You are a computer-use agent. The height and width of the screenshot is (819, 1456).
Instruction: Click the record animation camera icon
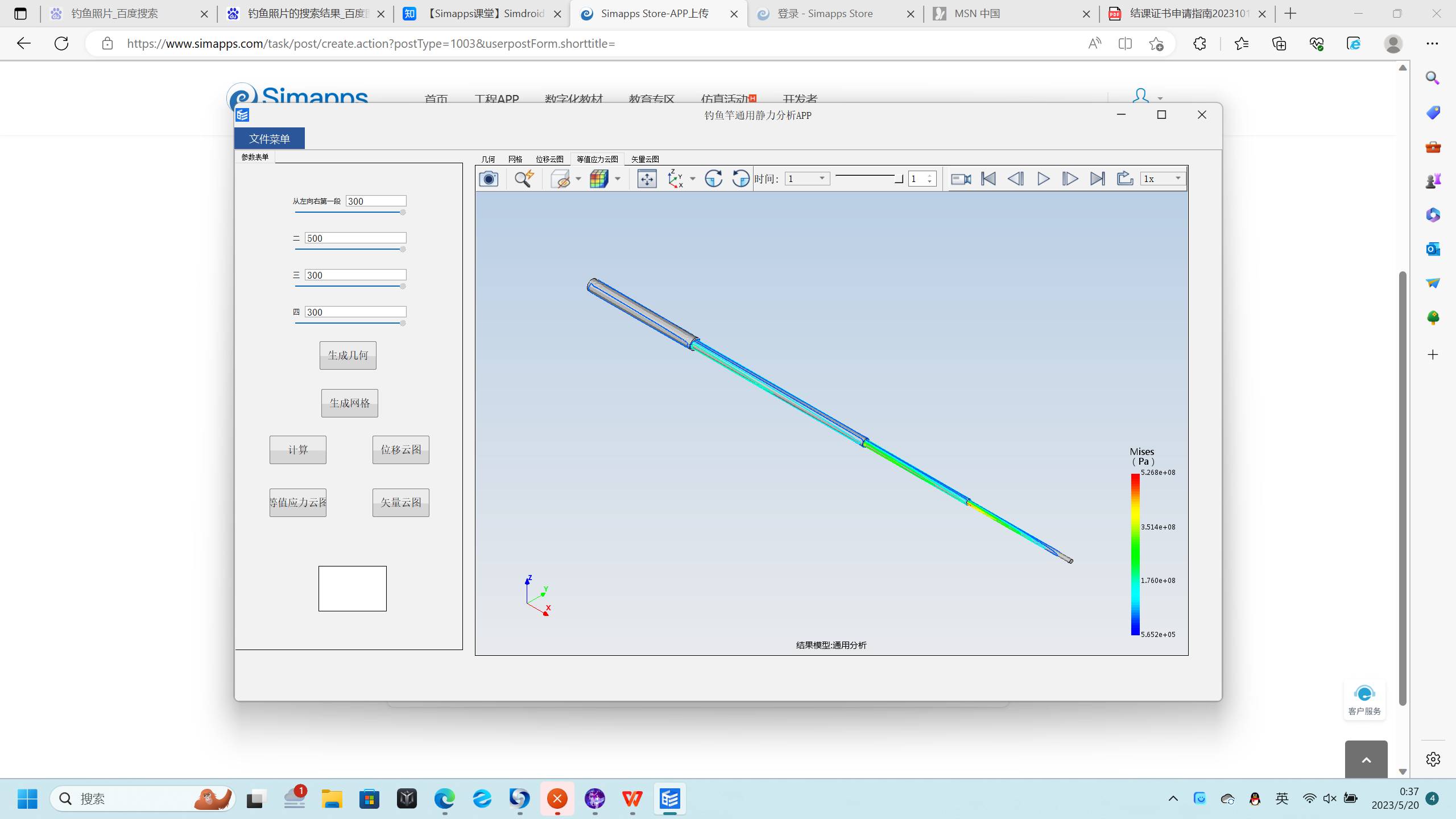(961, 179)
